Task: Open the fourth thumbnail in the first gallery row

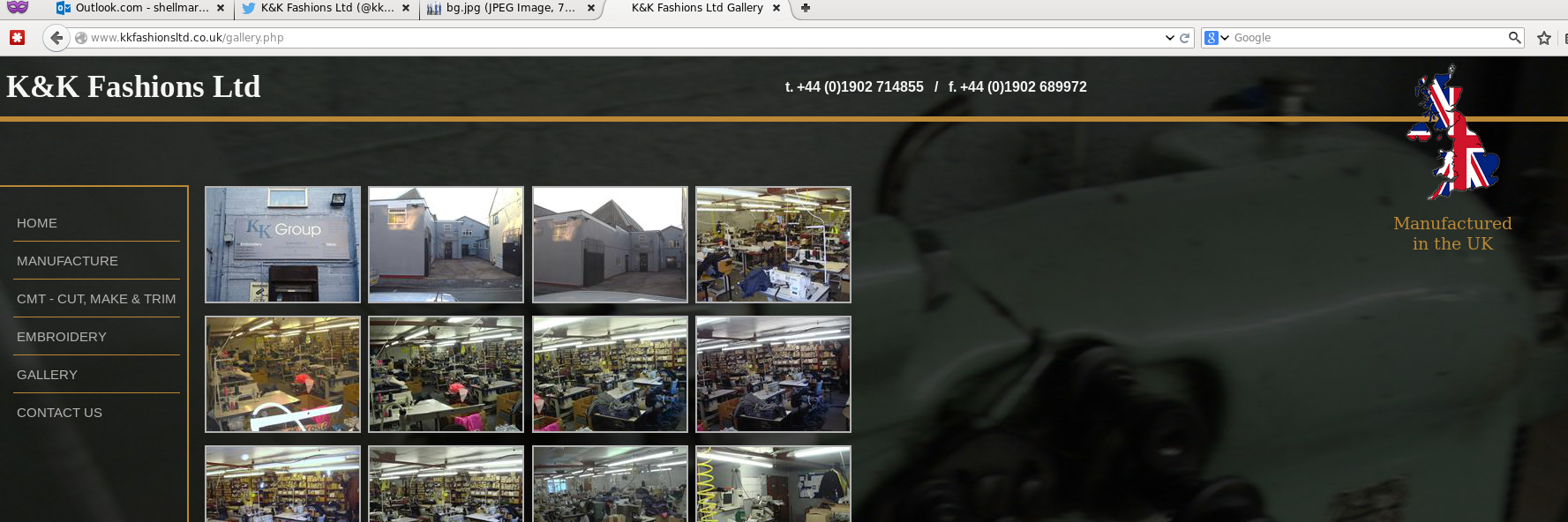Action: coord(773,244)
